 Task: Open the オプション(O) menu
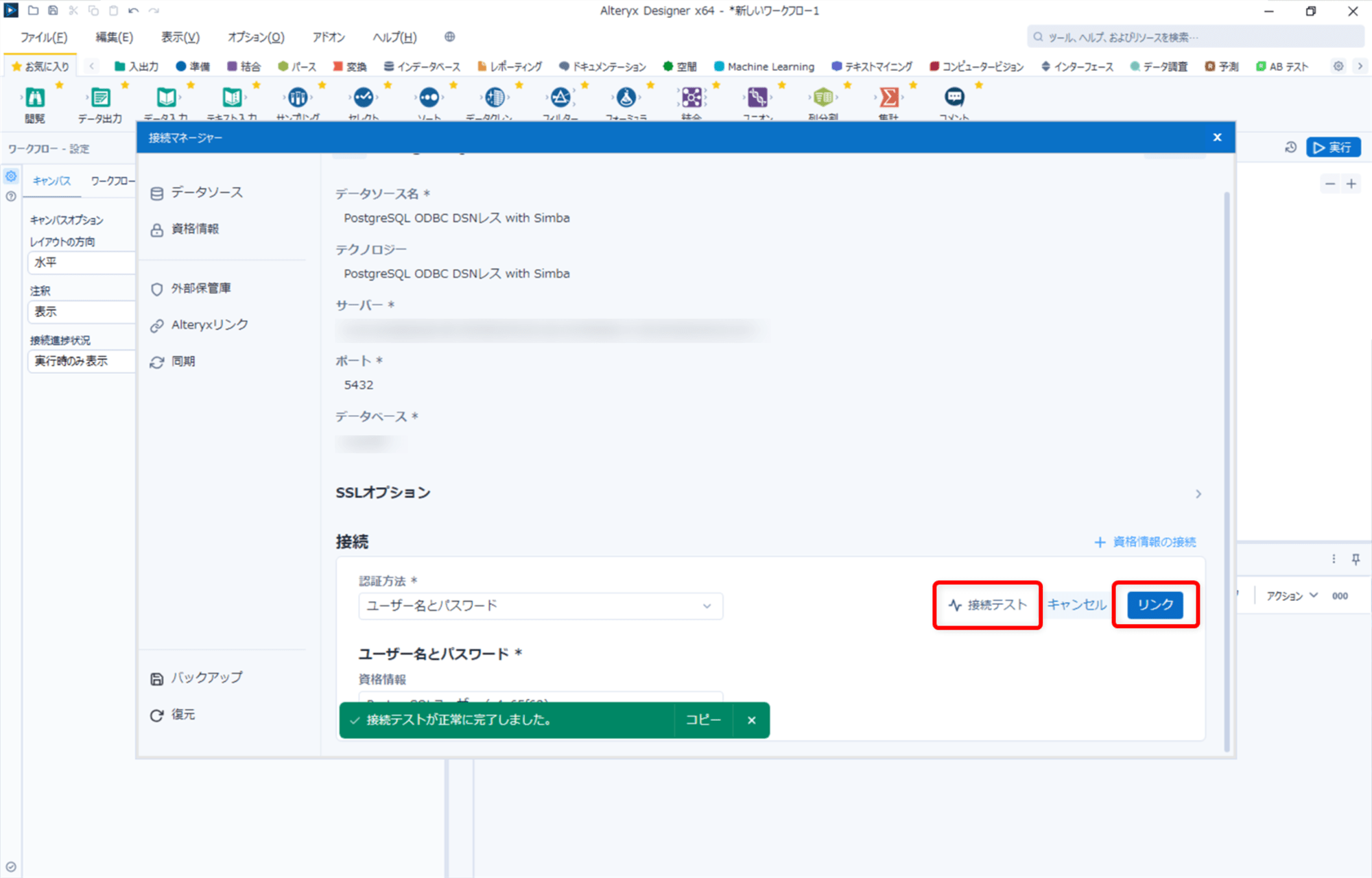tap(256, 37)
